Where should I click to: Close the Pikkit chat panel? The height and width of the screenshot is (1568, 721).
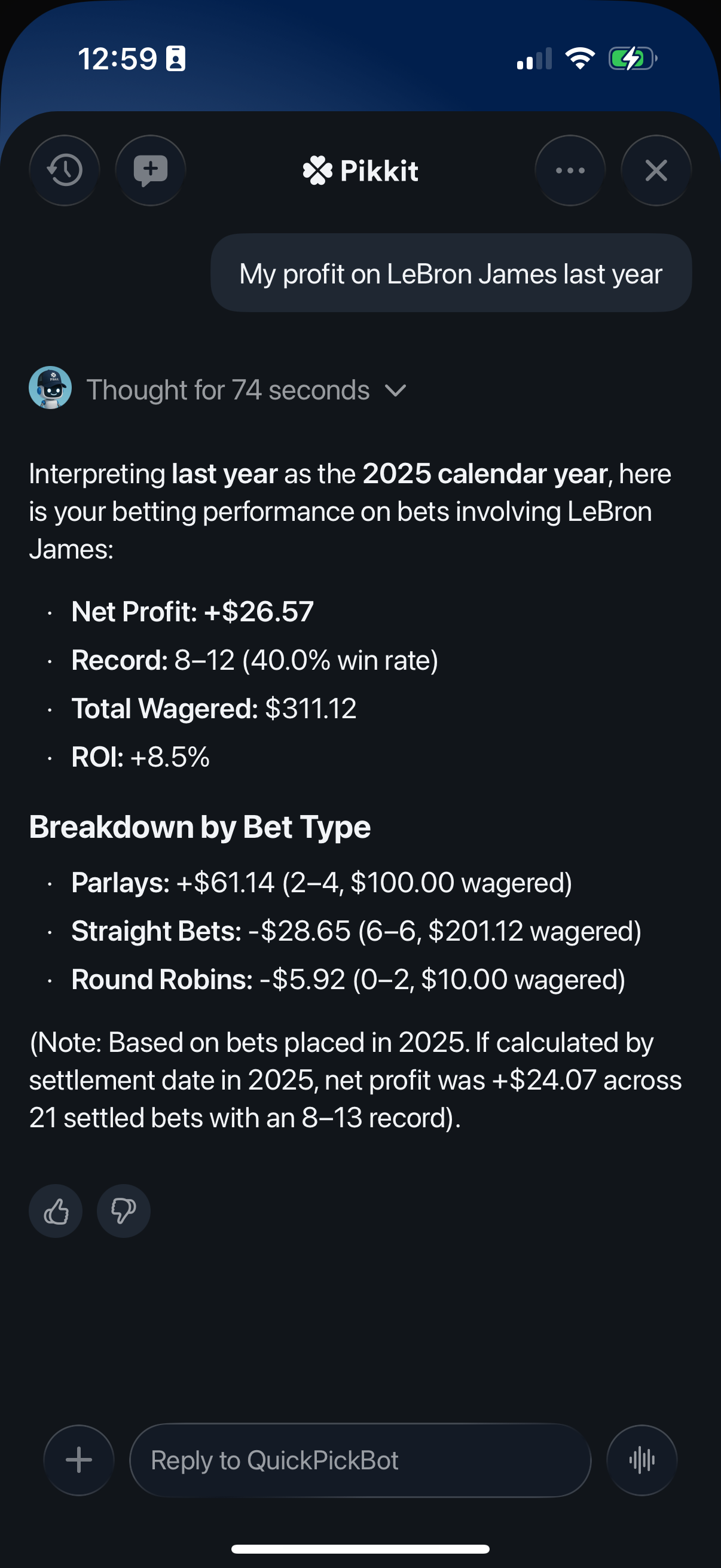656,170
